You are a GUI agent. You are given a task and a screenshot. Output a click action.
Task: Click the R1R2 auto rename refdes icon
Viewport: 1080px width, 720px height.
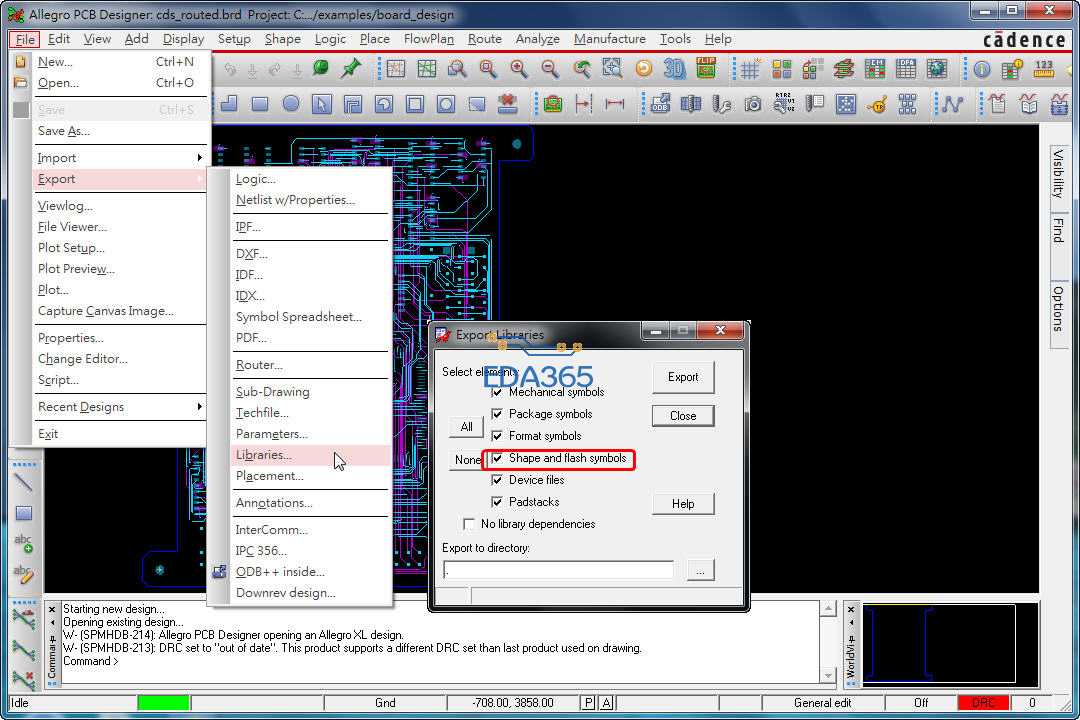784,104
